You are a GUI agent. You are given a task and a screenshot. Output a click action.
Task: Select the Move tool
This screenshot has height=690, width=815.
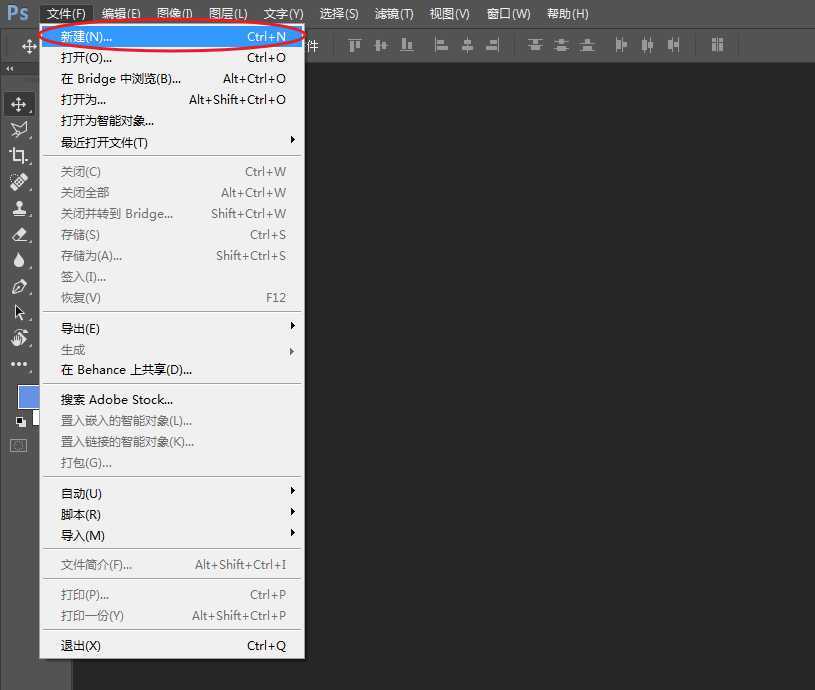coord(19,104)
